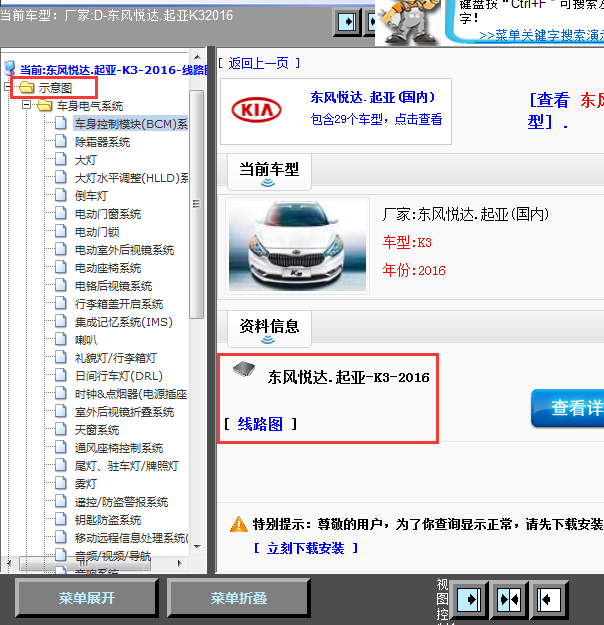The image size is (604, 625).
Task: Select 礼貌灯/行李箱灯 tree item
Action: (116, 358)
